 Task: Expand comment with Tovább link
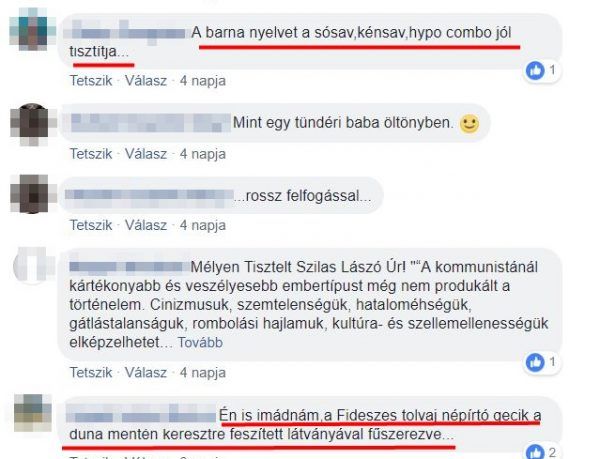point(200,342)
